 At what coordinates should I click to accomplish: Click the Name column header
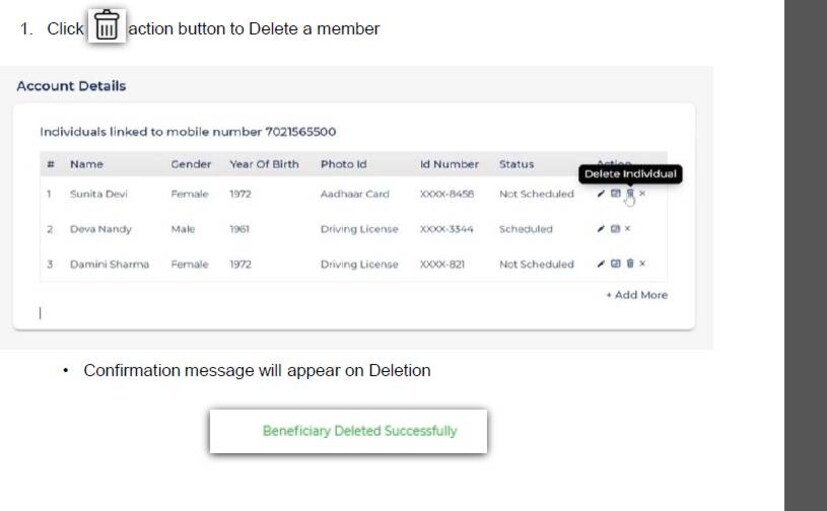(86, 164)
